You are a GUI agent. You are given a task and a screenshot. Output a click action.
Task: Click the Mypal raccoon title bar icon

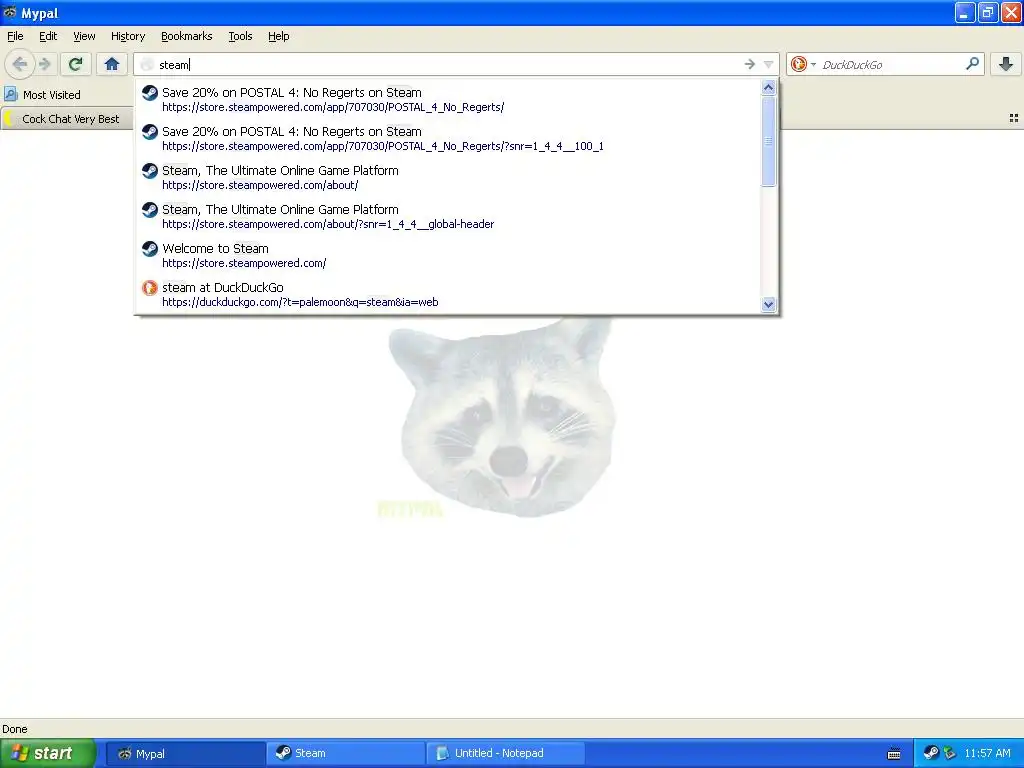(9, 12)
